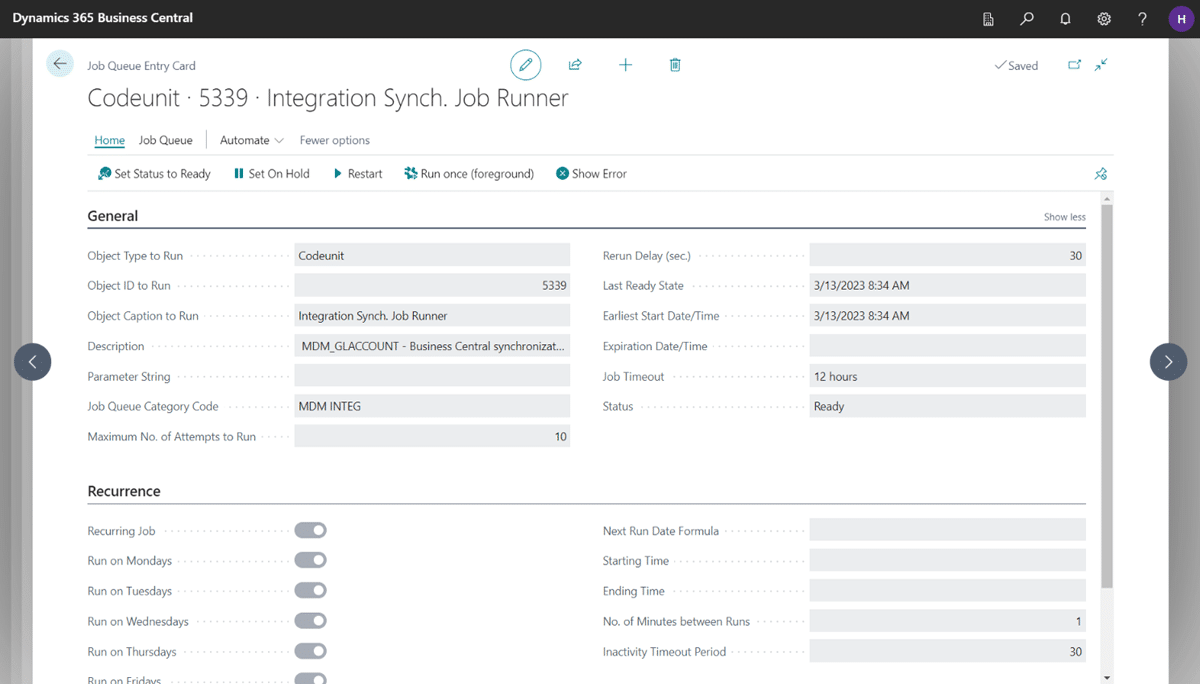Click Object Caption to Run field
1200x684 pixels.
(x=432, y=315)
